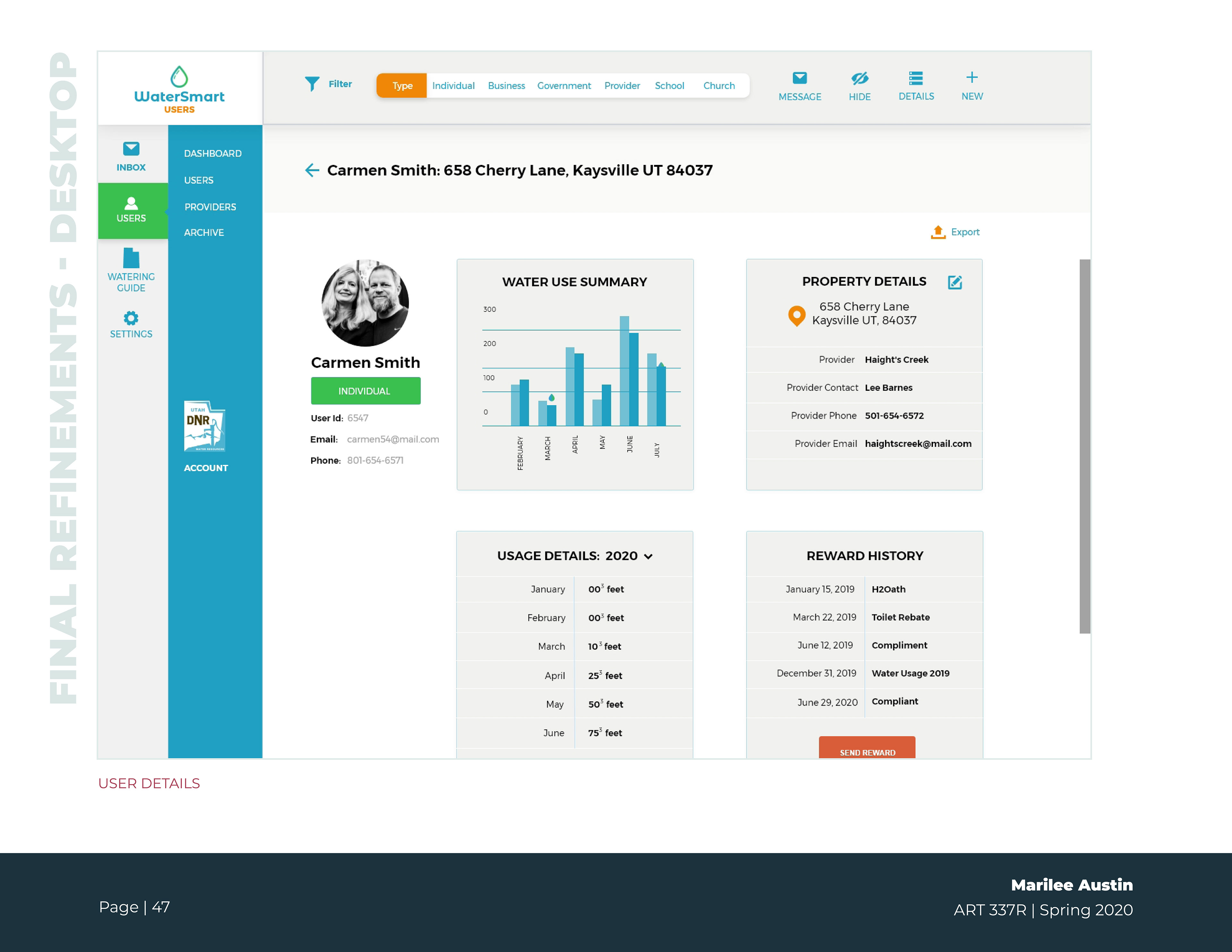Click the droplet marker above July bars
Screen dimensions: 1232x952
click(x=661, y=365)
